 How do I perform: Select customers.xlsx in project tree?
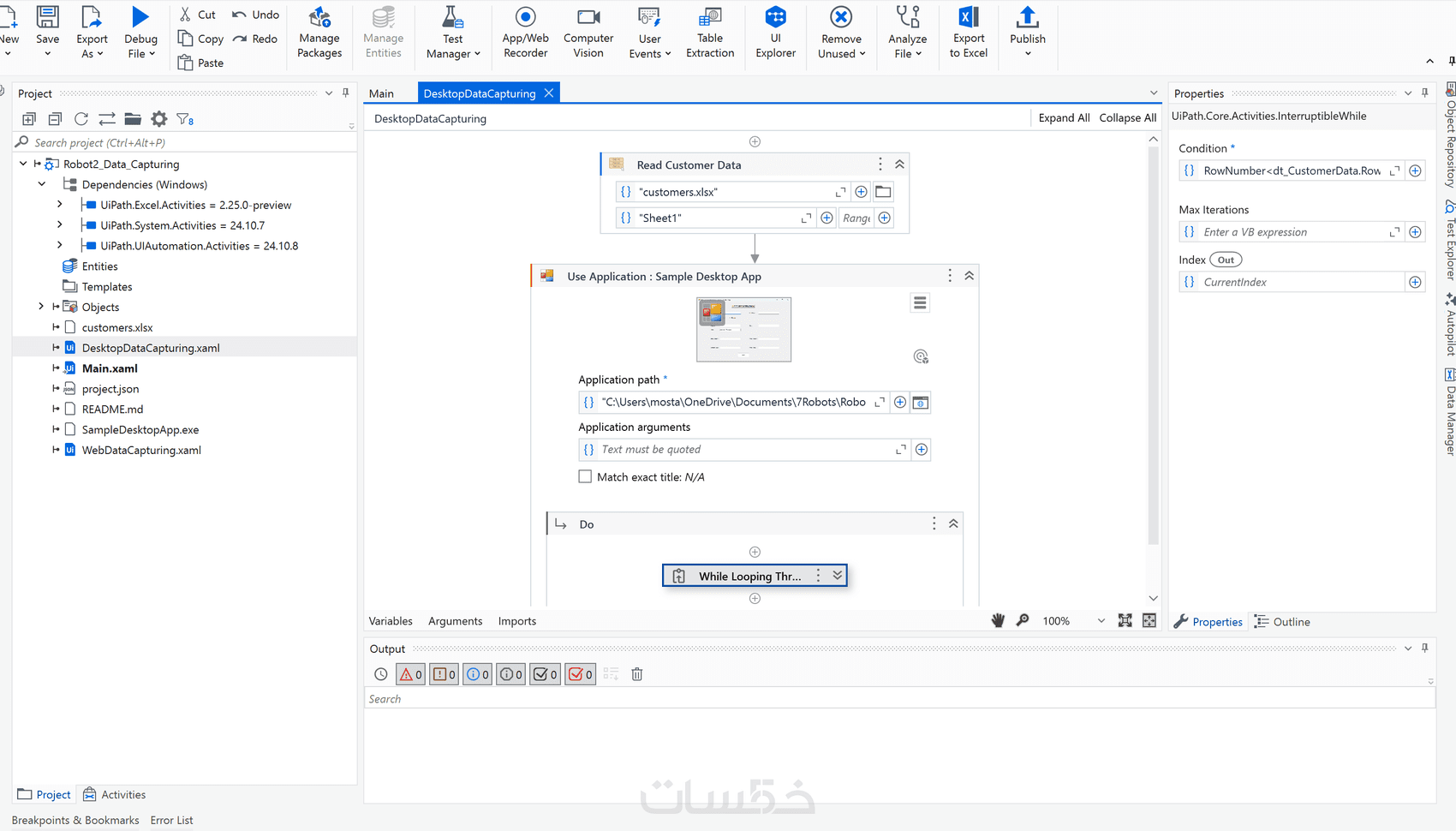(x=117, y=327)
